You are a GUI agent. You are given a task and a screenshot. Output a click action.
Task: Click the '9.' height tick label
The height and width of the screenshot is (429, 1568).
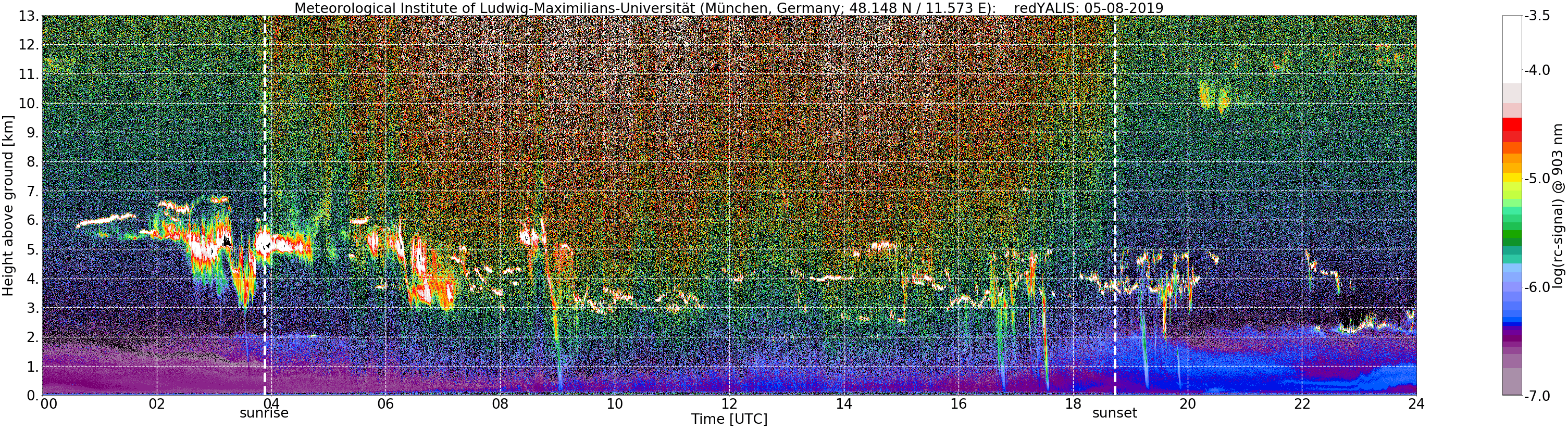pyautogui.click(x=33, y=133)
